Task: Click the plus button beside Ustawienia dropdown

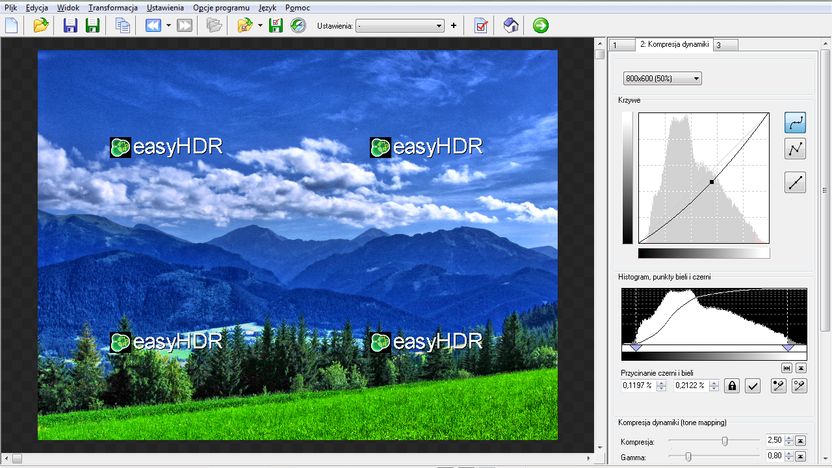Action: [x=454, y=25]
